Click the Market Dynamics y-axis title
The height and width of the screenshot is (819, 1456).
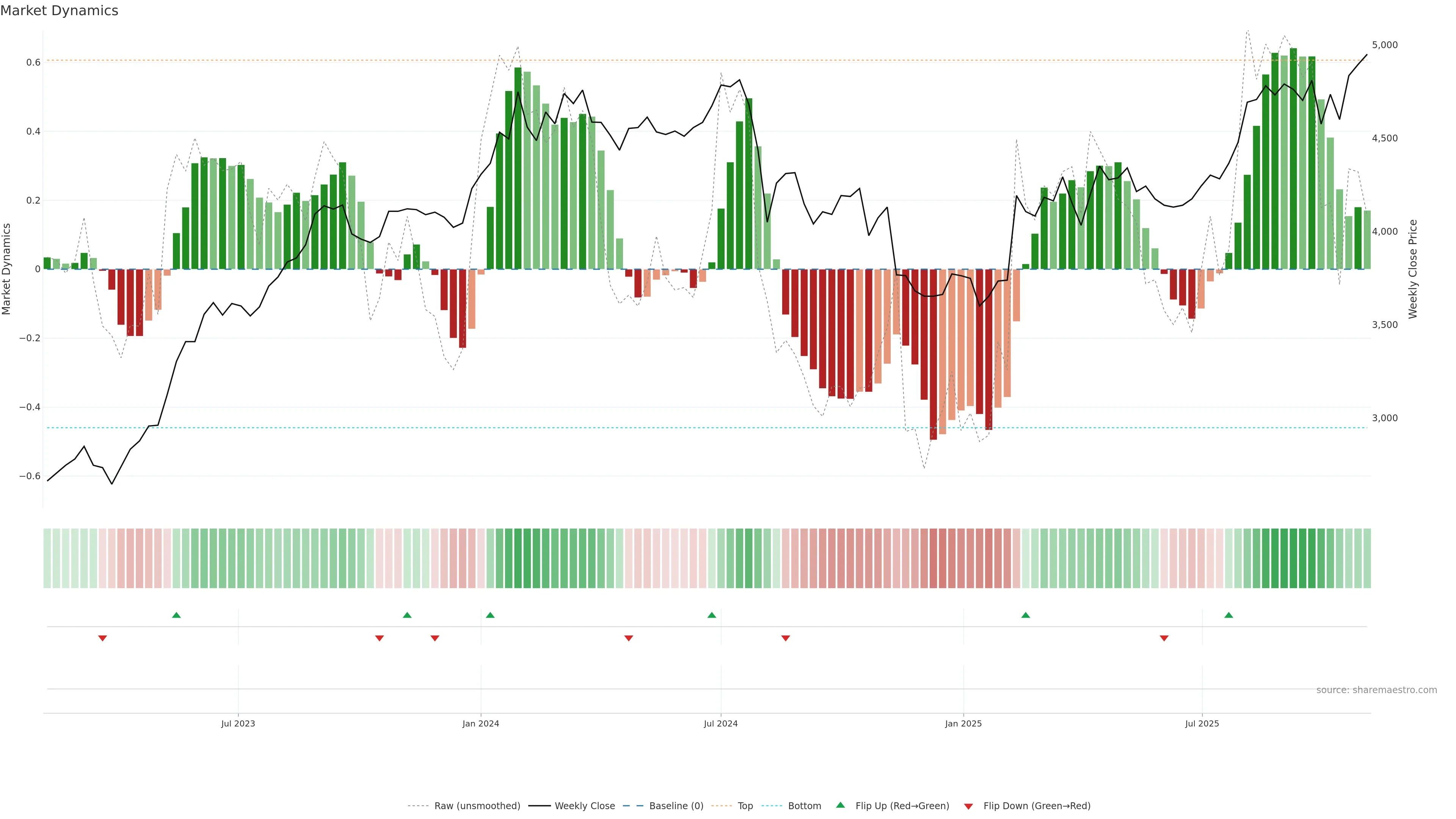[x=7, y=269]
